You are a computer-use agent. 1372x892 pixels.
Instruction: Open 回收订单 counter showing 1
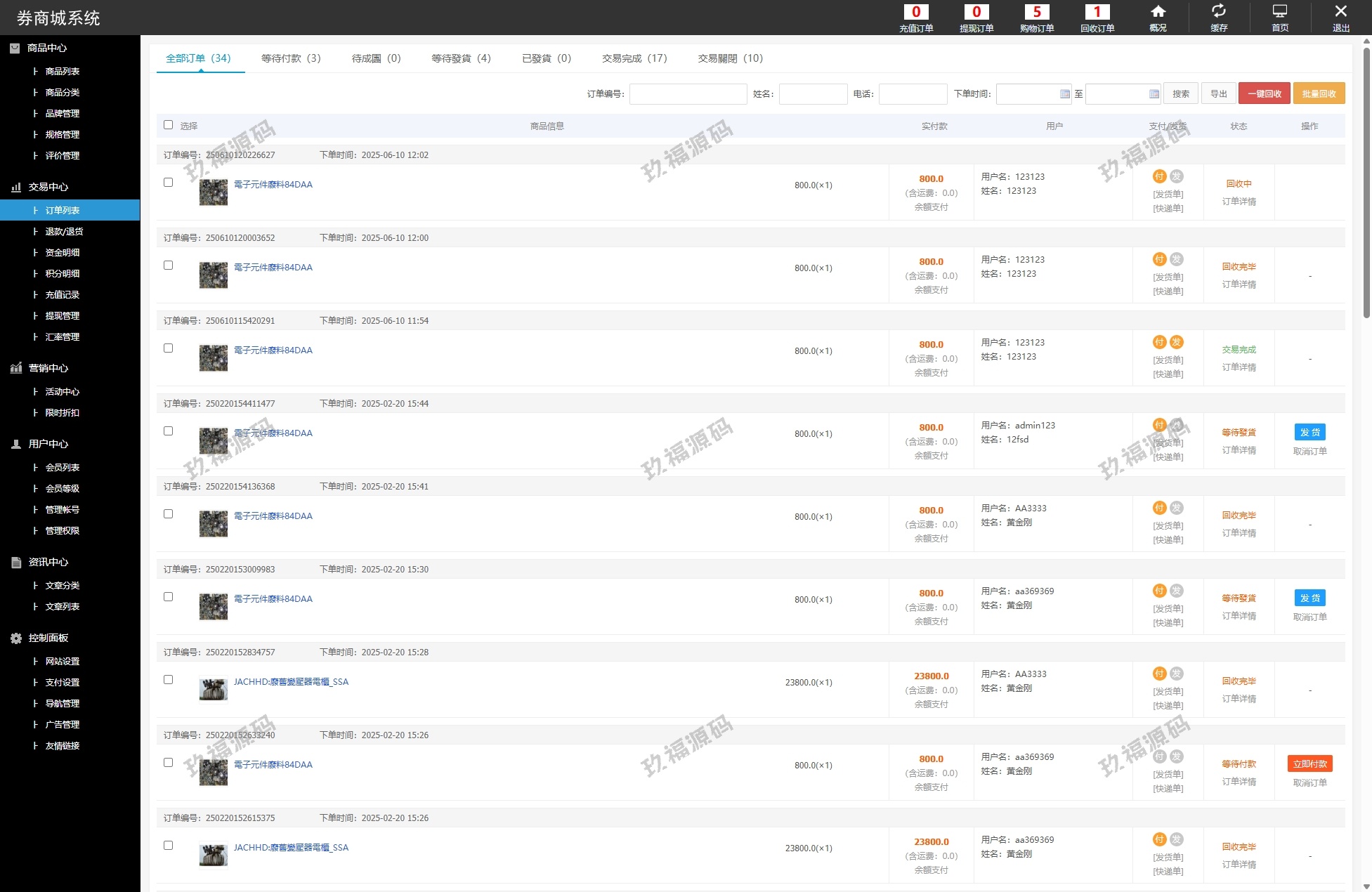pos(1097,13)
